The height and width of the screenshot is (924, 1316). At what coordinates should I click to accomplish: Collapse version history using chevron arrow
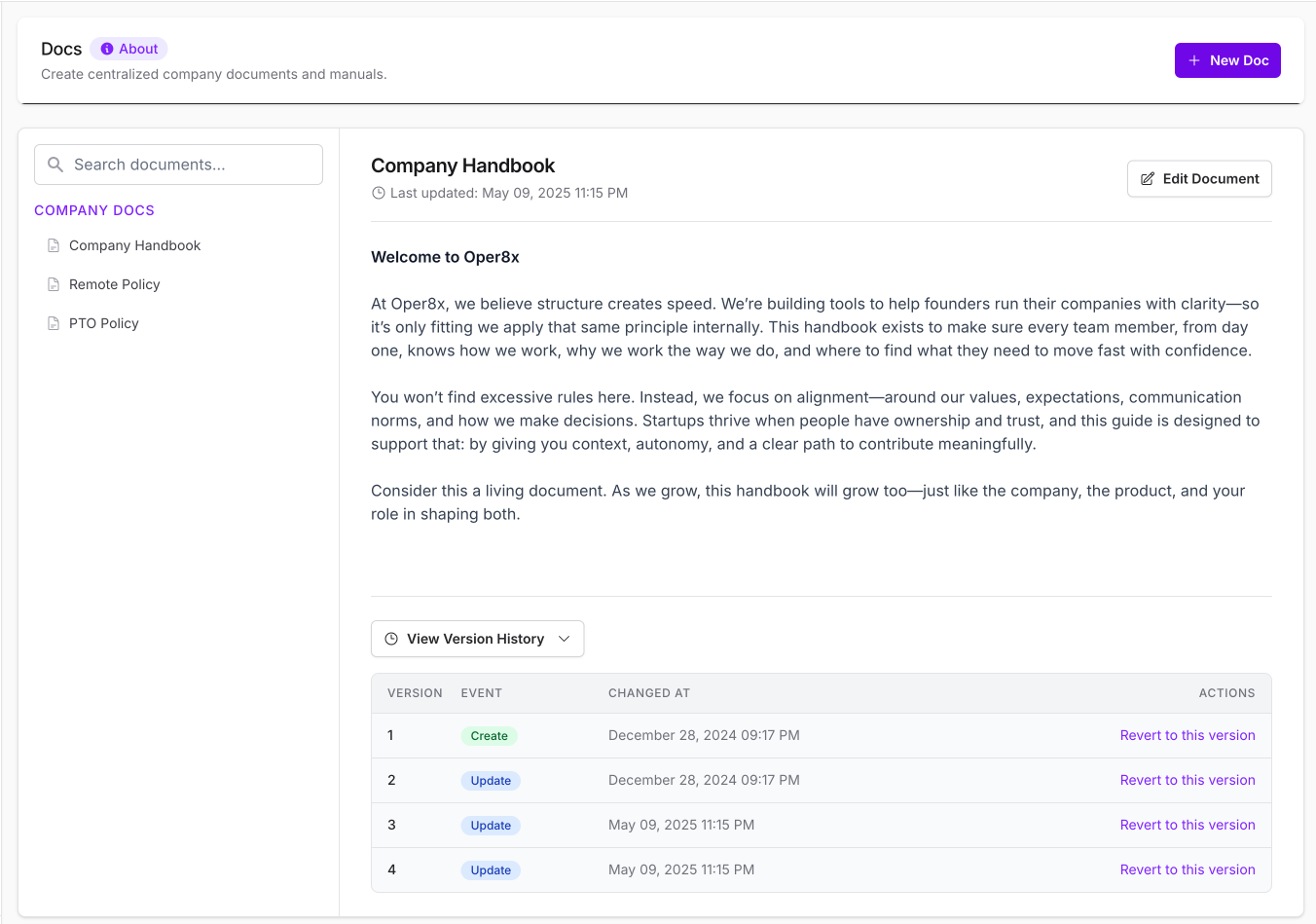564,639
